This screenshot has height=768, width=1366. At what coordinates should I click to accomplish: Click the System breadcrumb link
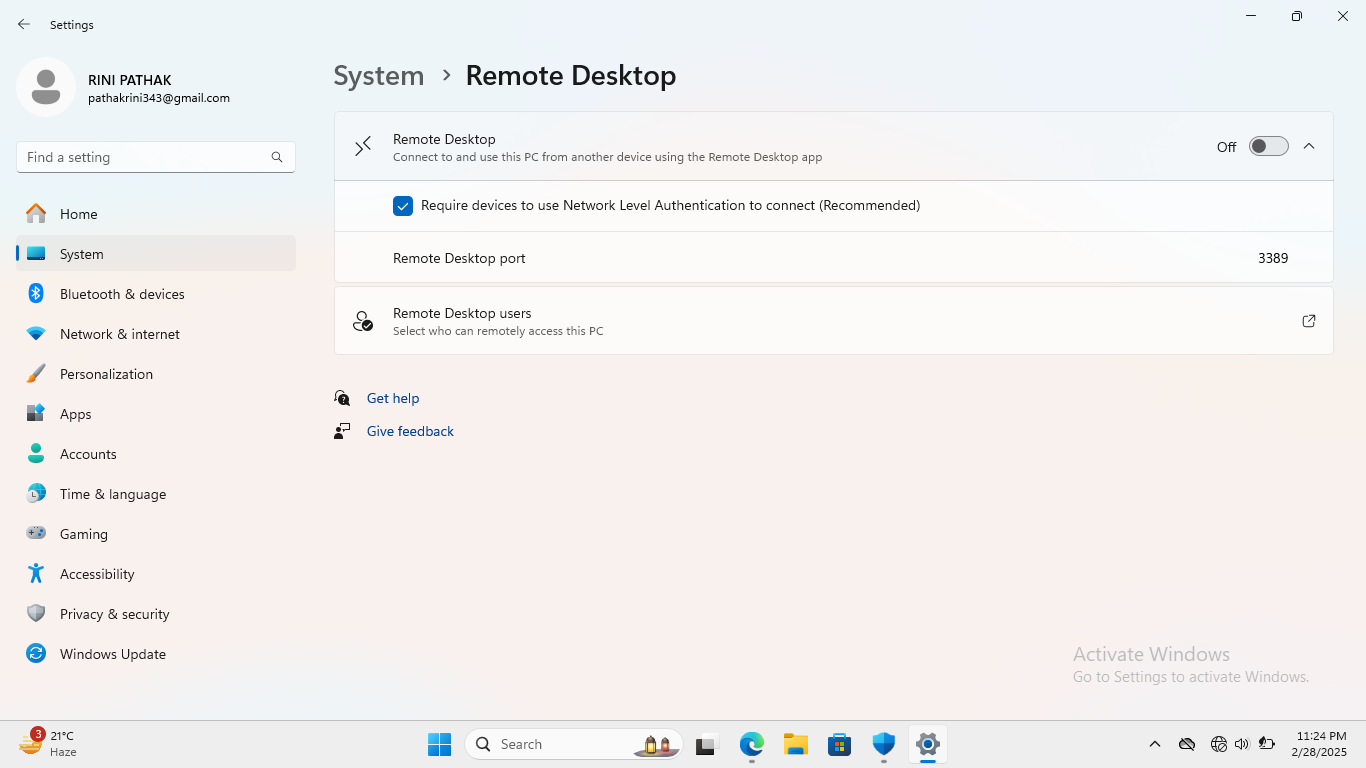[x=378, y=76]
